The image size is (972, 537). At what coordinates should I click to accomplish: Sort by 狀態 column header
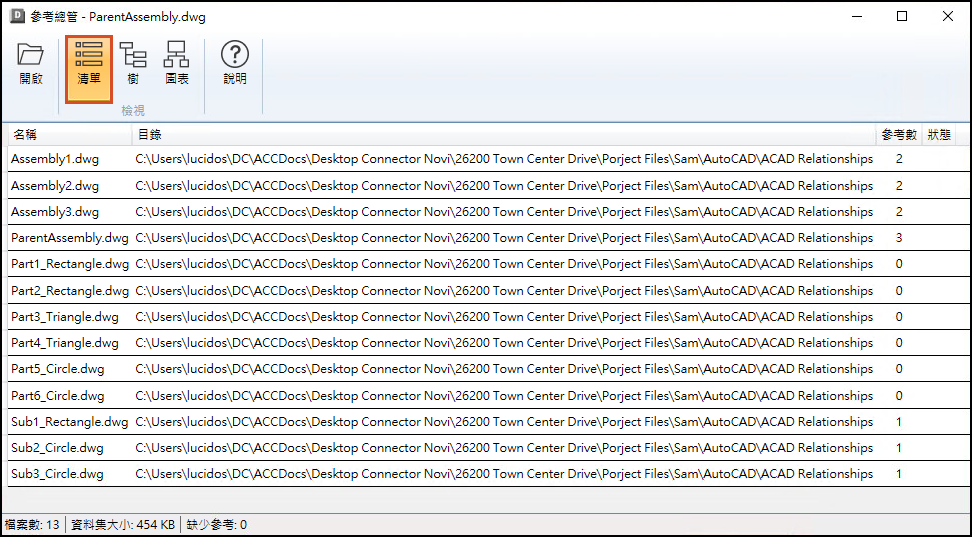click(939, 135)
